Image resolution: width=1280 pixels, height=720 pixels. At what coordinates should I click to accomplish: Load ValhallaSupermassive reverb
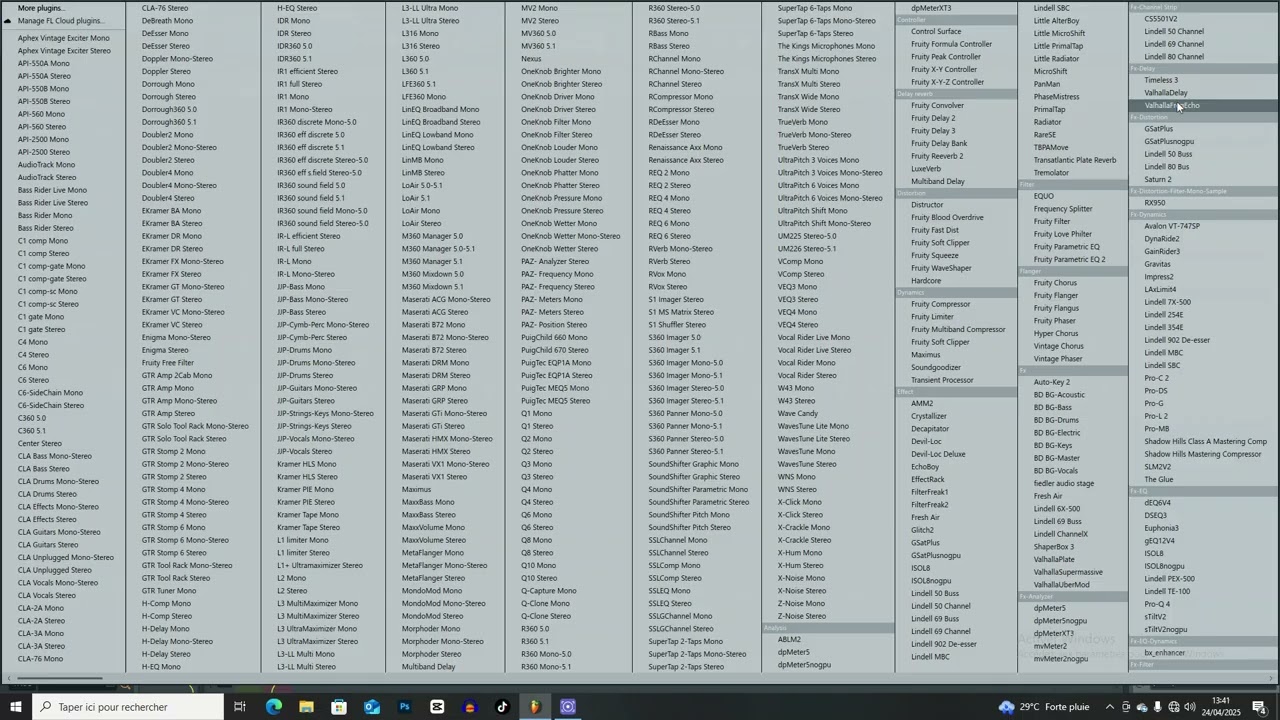click(1068, 572)
